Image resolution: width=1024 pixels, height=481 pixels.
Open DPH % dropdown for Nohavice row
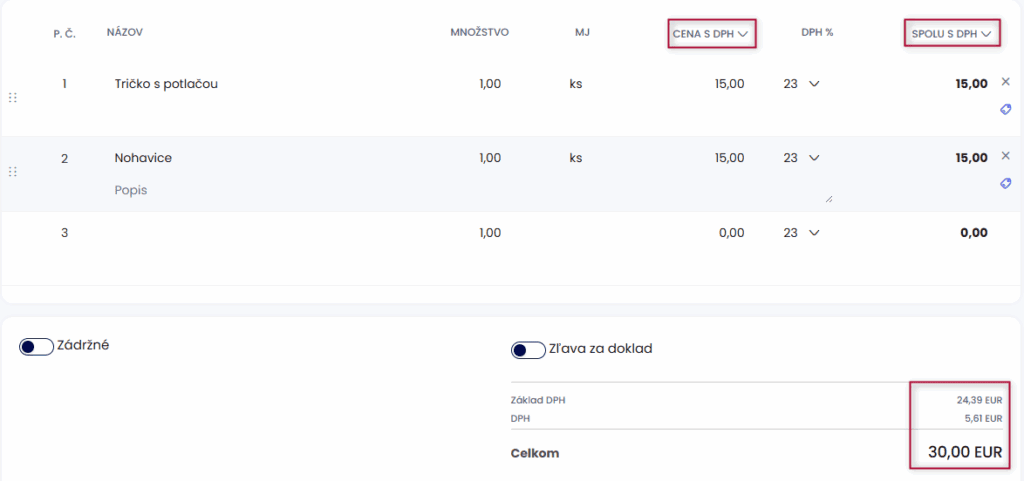point(802,158)
